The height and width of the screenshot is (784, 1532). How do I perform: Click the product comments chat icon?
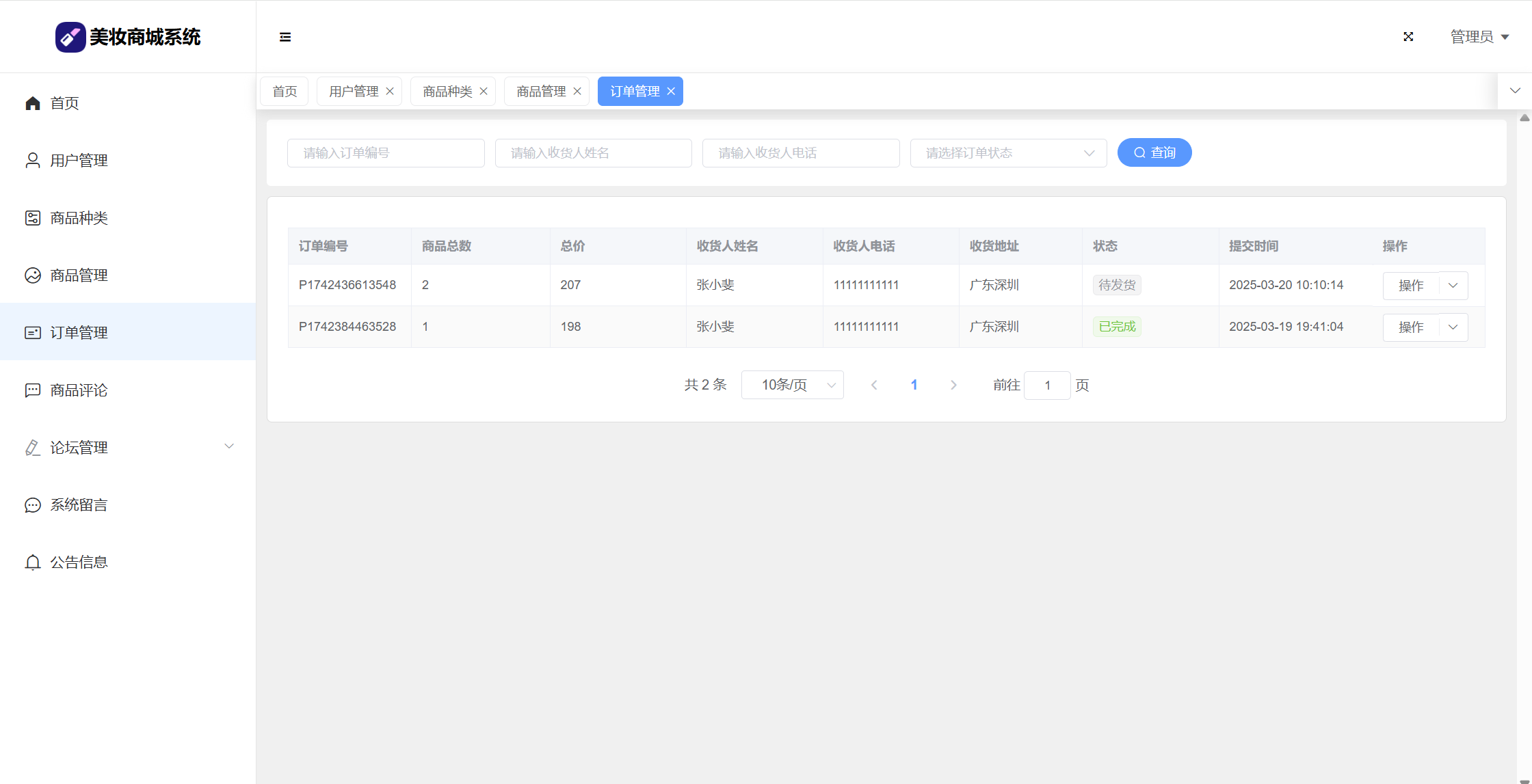pyautogui.click(x=33, y=390)
